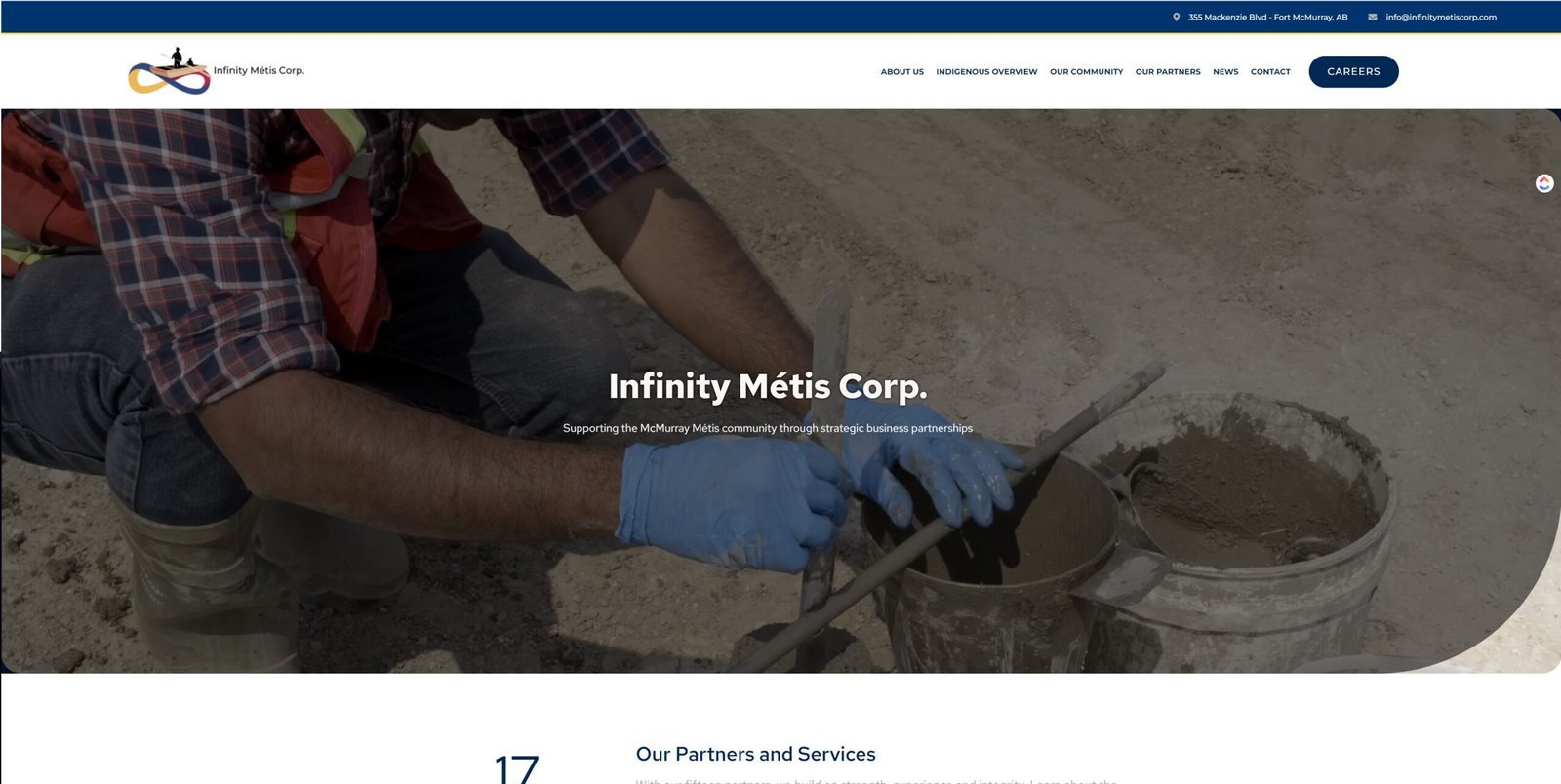
Task: Click the Infinity Métis Corp. logo text
Action: tap(259, 70)
